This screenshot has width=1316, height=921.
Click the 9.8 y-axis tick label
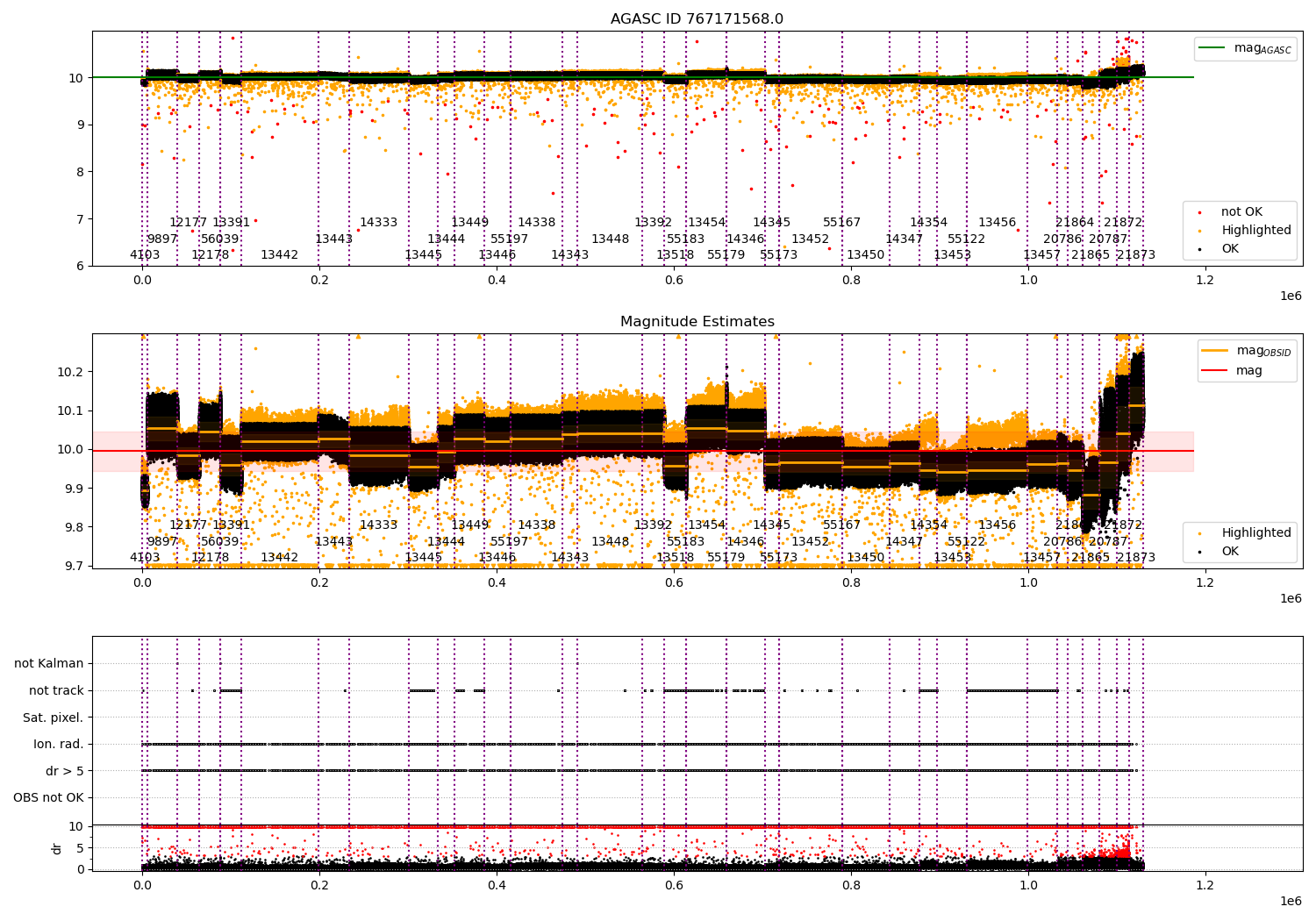(x=74, y=527)
